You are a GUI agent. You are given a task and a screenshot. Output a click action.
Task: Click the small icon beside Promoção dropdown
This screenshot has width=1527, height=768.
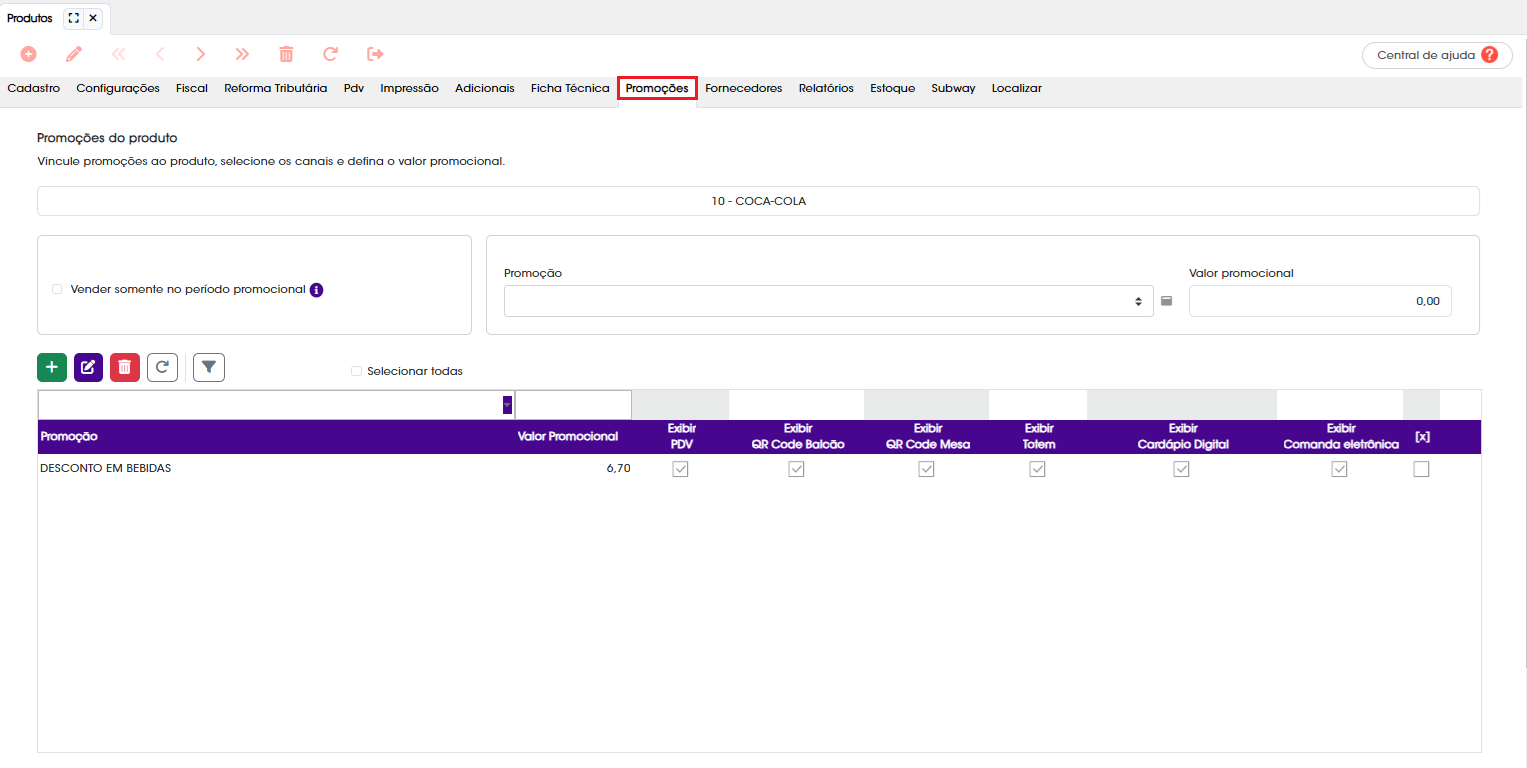click(x=1166, y=301)
